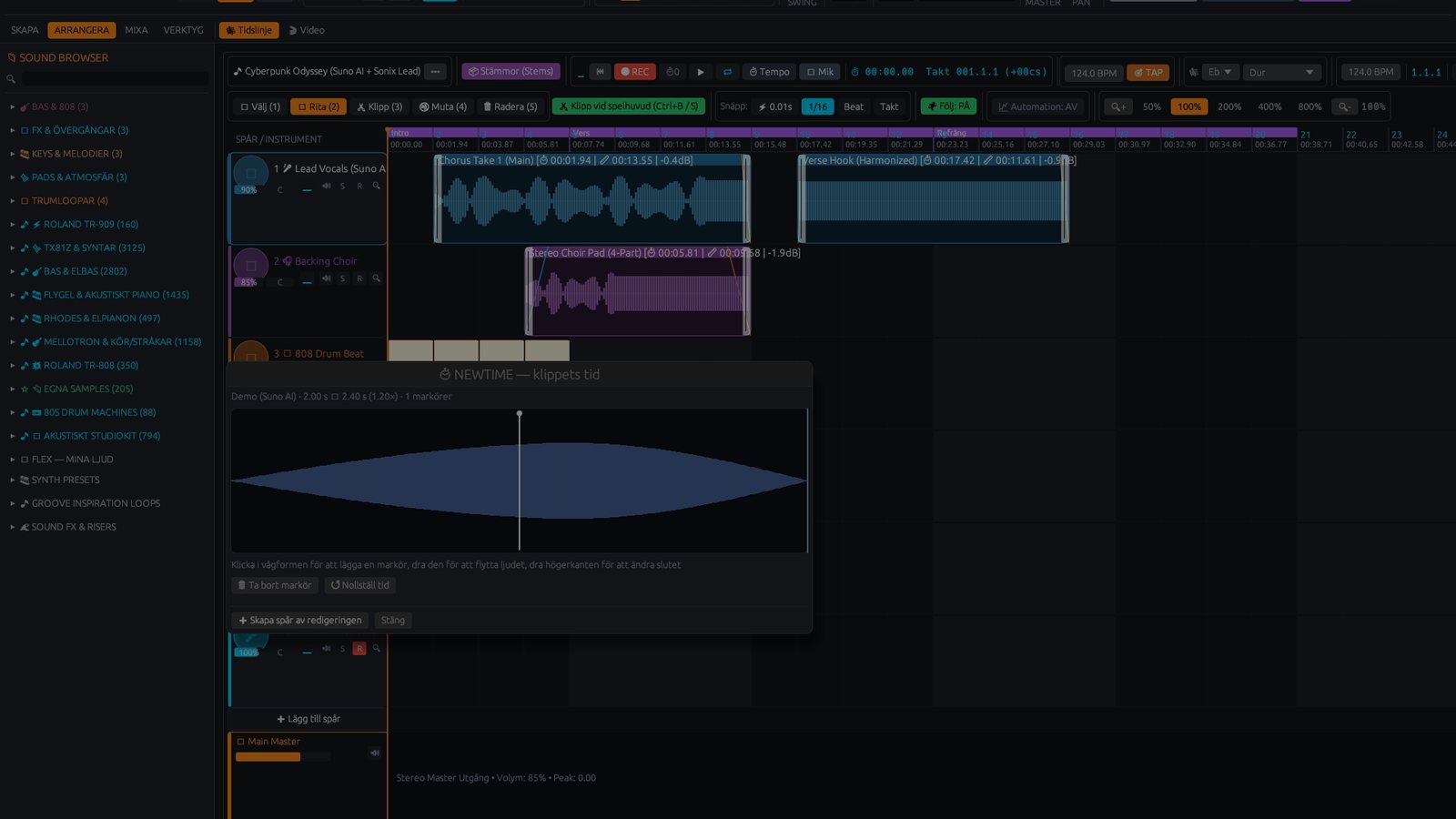The image size is (1456, 819).
Task: Set timeline zoom to 400%
Action: pos(1269,106)
